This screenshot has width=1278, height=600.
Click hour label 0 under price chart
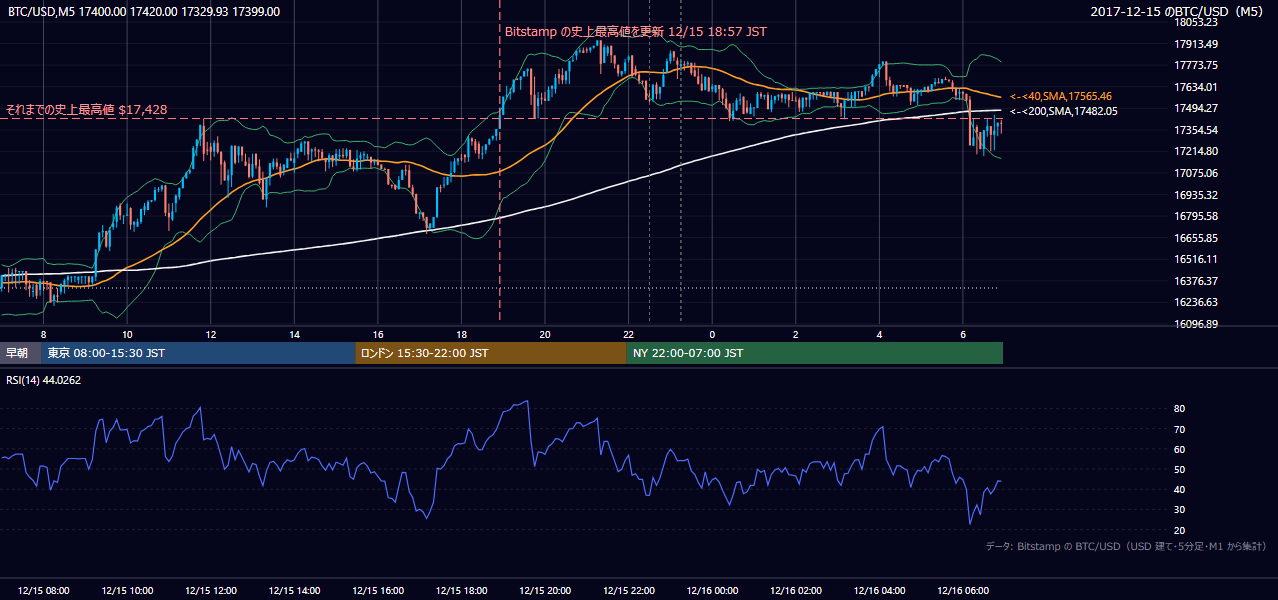[712, 333]
